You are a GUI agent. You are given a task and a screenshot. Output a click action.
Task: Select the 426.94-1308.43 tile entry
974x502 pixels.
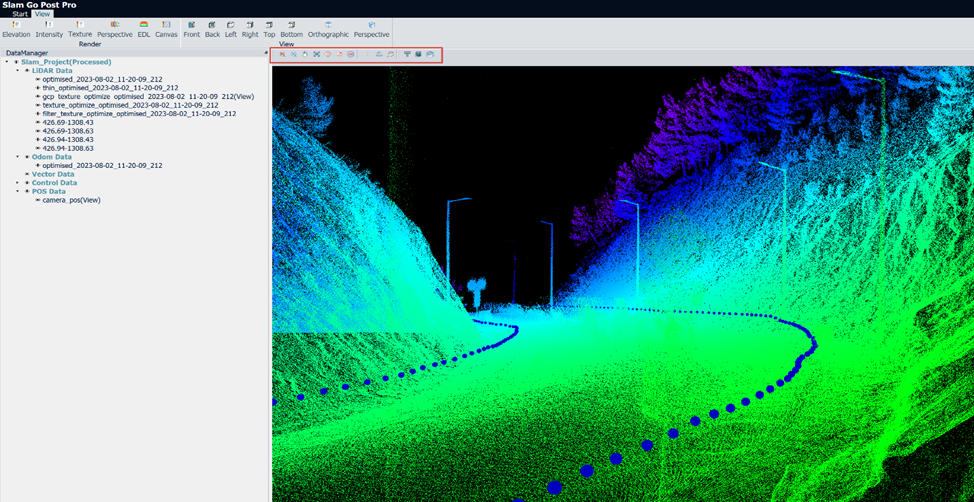68,140
